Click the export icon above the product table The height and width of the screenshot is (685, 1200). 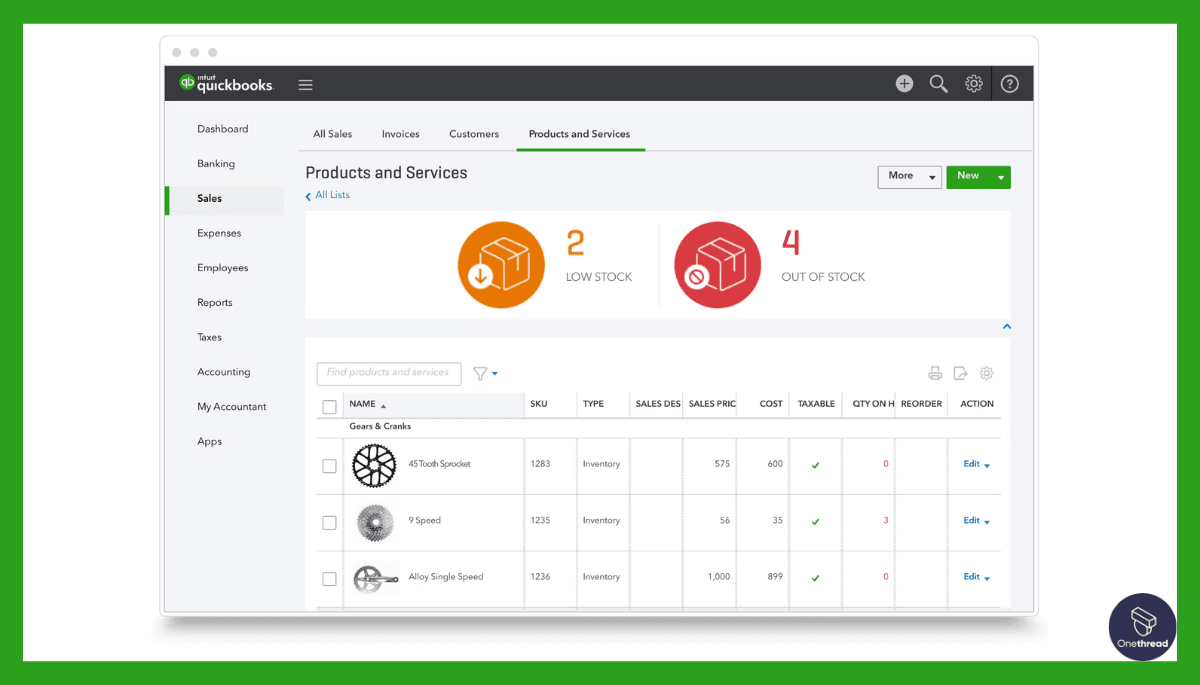(960, 372)
